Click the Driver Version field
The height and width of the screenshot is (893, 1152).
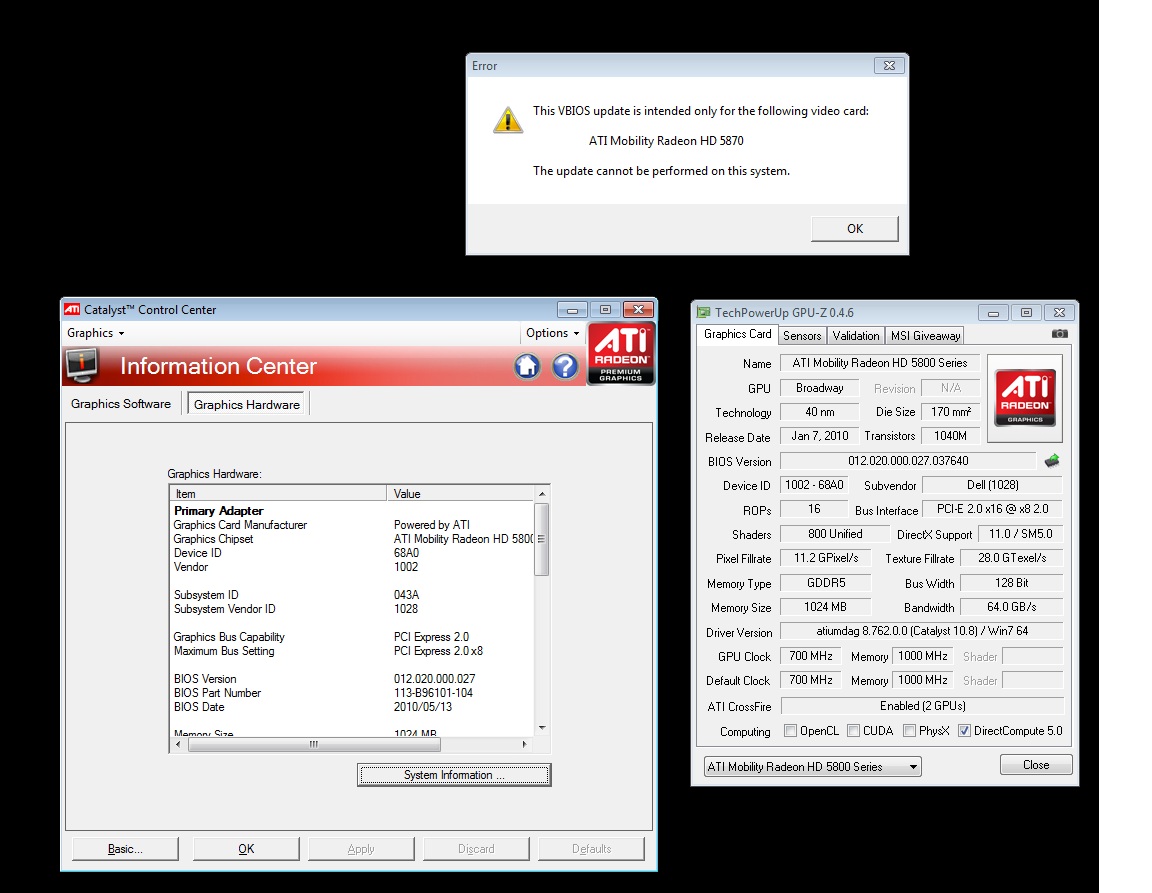(x=922, y=631)
